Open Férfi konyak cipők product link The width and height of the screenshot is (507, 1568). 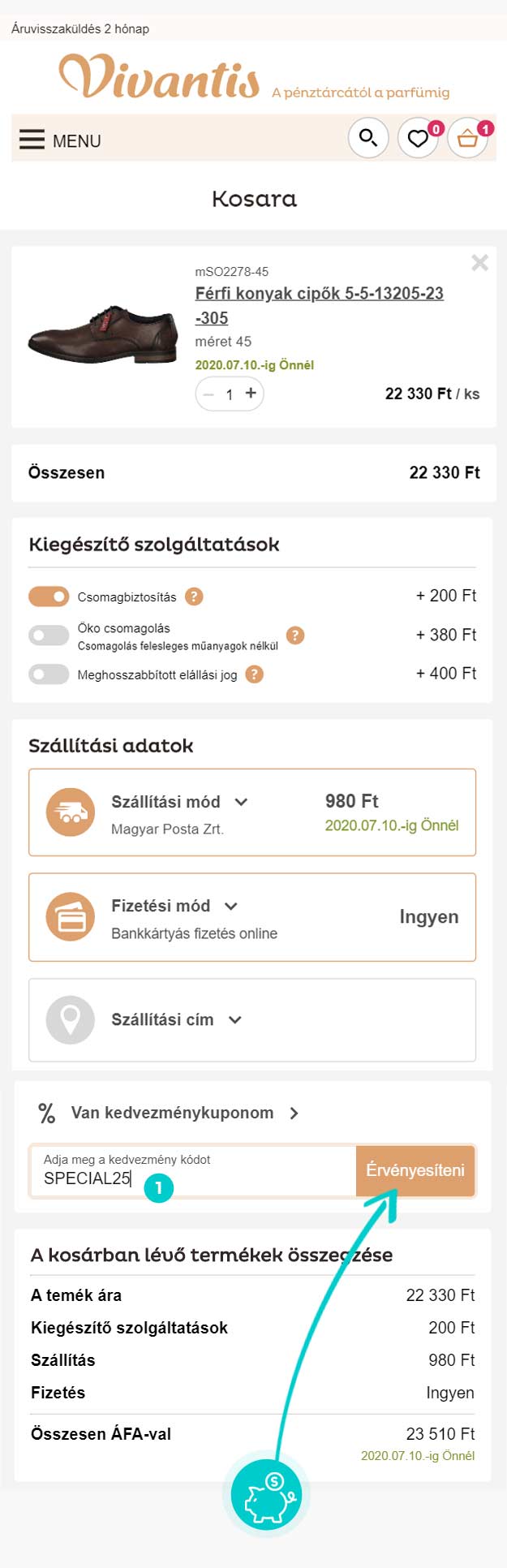[x=320, y=305]
